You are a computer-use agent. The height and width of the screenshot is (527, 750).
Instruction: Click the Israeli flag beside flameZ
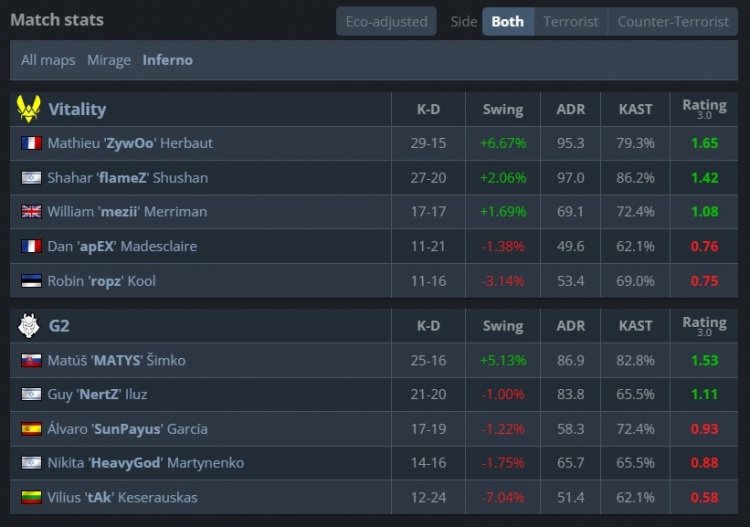tap(31, 178)
